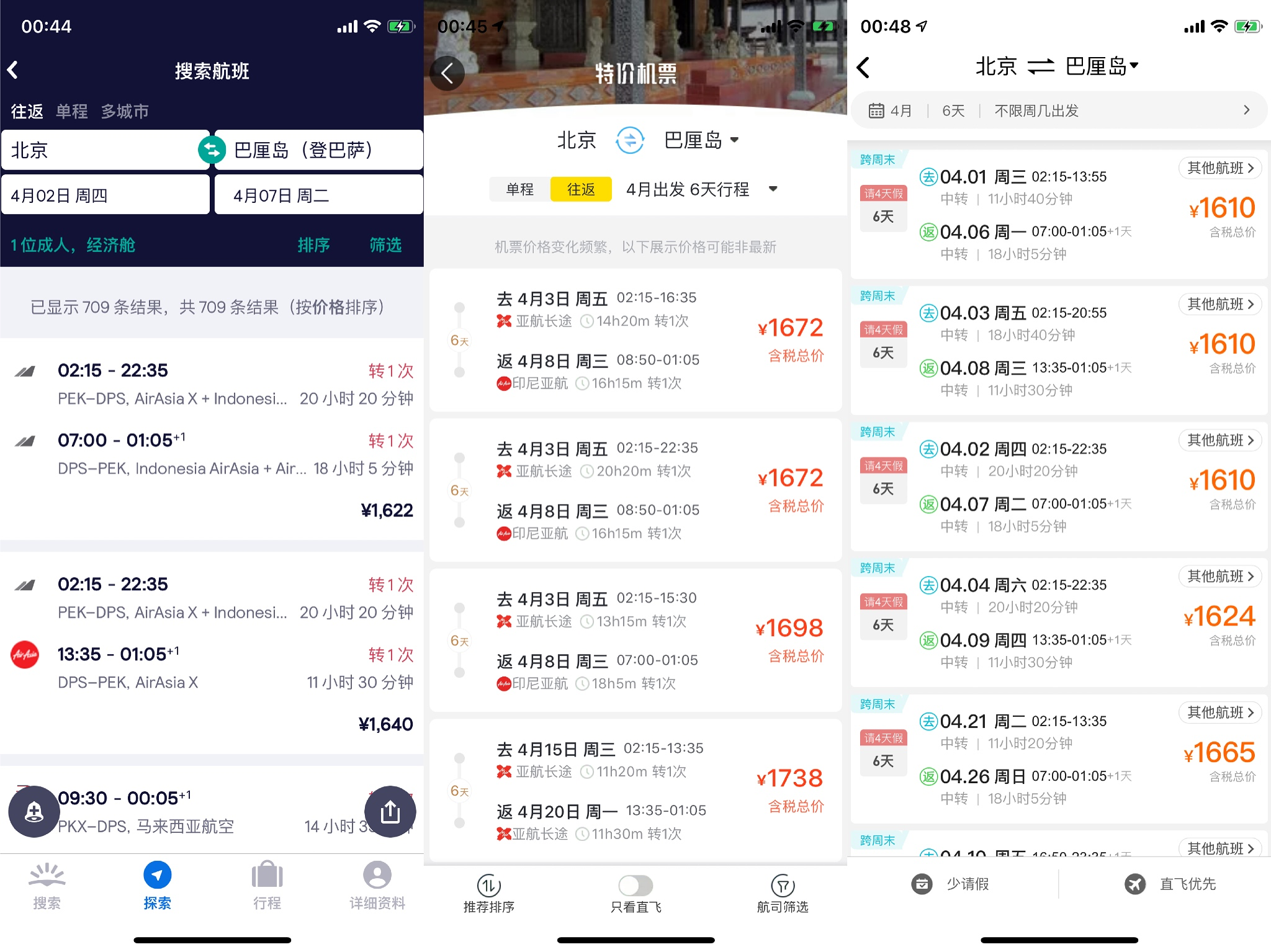Open 其他航班 for the 04.01 flight

[1220, 168]
